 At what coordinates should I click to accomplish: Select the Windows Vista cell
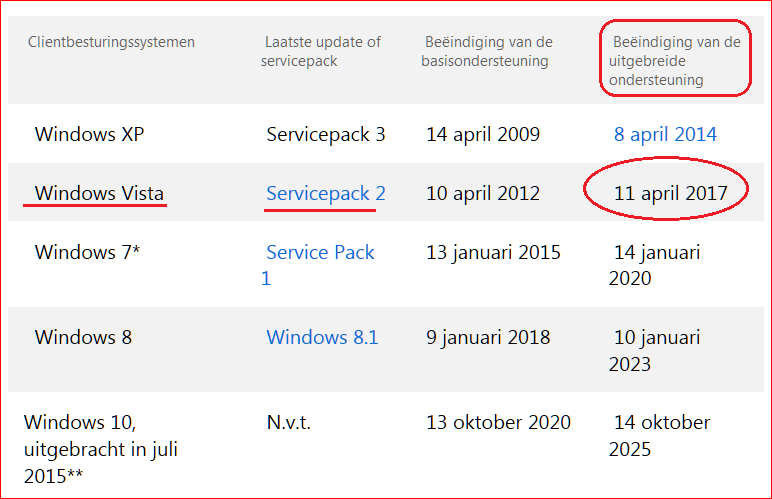[x=99, y=193]
